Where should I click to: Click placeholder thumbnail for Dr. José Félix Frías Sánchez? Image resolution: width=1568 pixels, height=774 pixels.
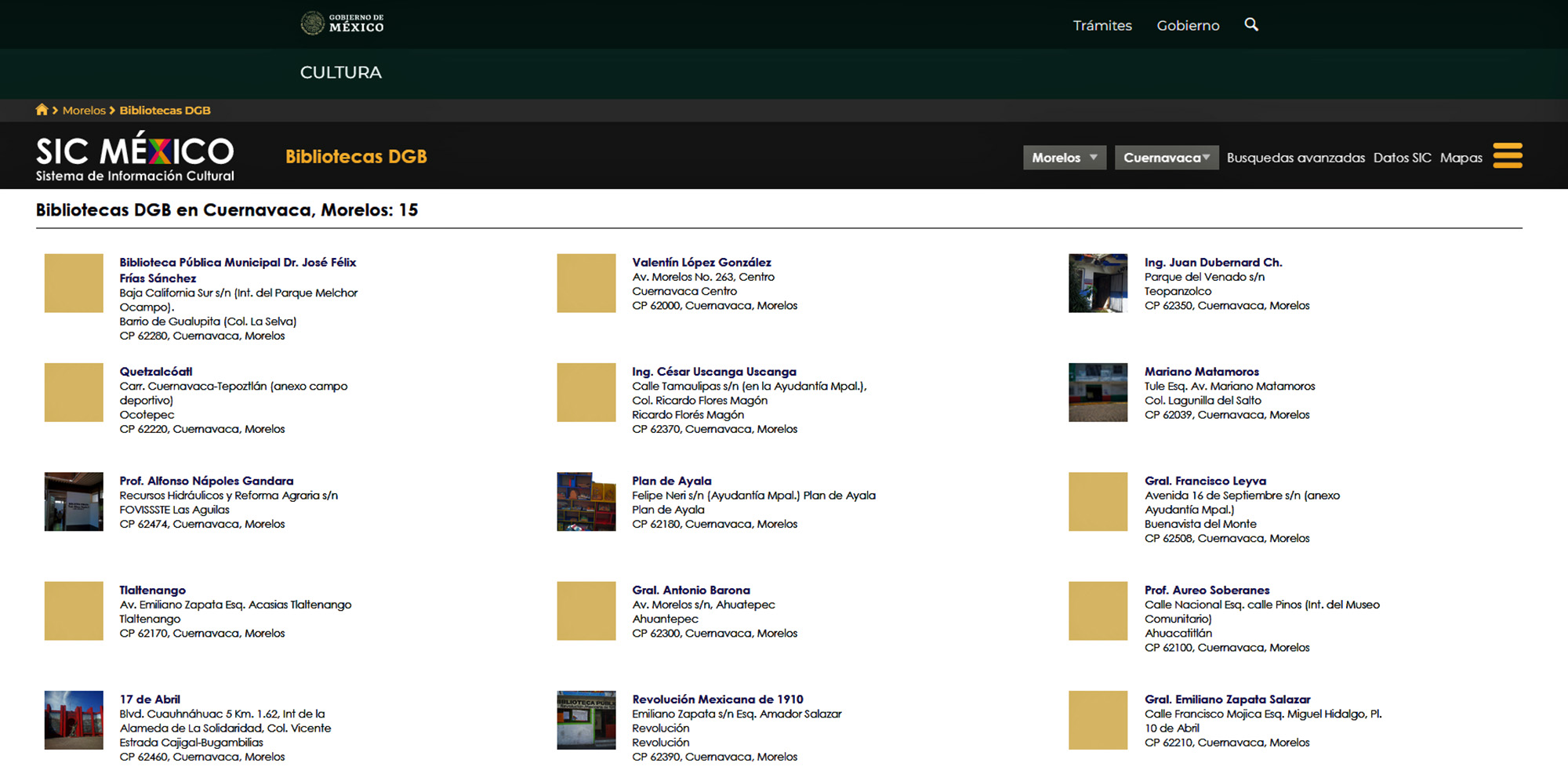point(74,283)
